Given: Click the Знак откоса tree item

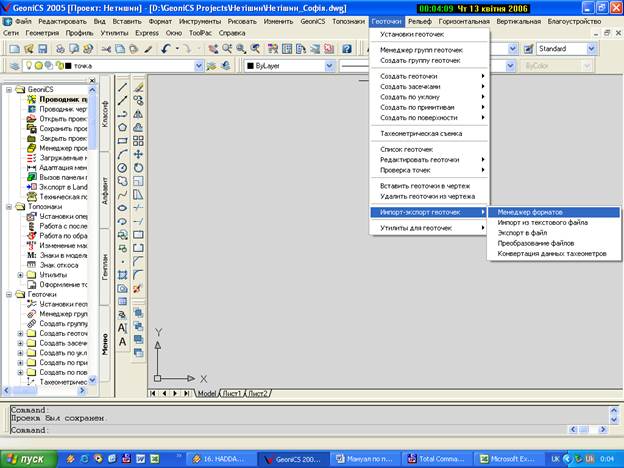Looking at the screenshot, I should point(59,265).
